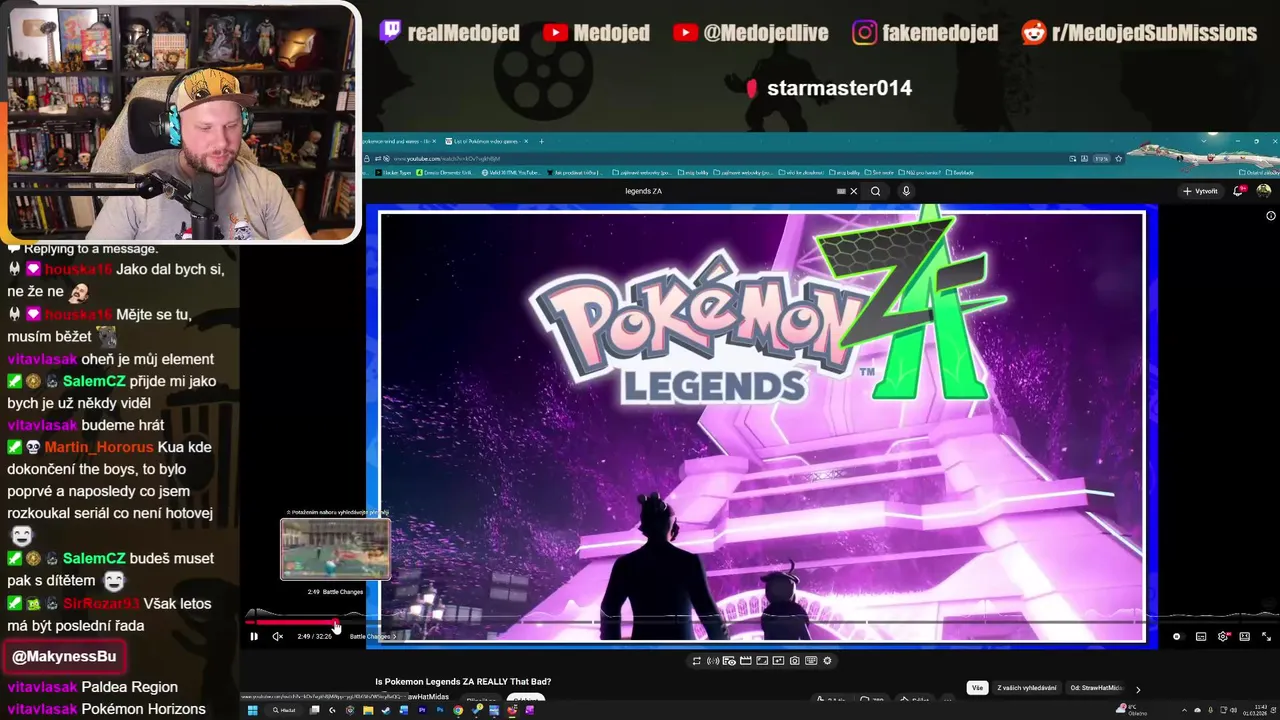Select Od: StrawHatMidas filter chip
1280x720 pixels.
pyautogui.click(x=1096, y=688)
